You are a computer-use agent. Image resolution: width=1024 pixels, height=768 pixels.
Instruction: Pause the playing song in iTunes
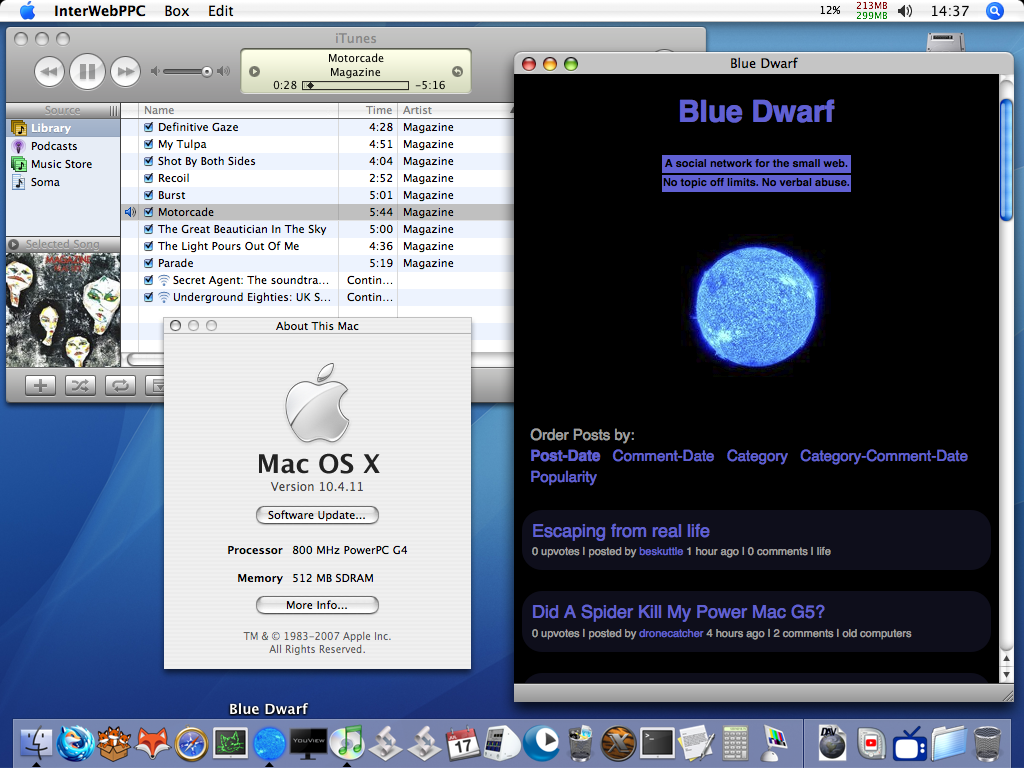coord(88,71)
